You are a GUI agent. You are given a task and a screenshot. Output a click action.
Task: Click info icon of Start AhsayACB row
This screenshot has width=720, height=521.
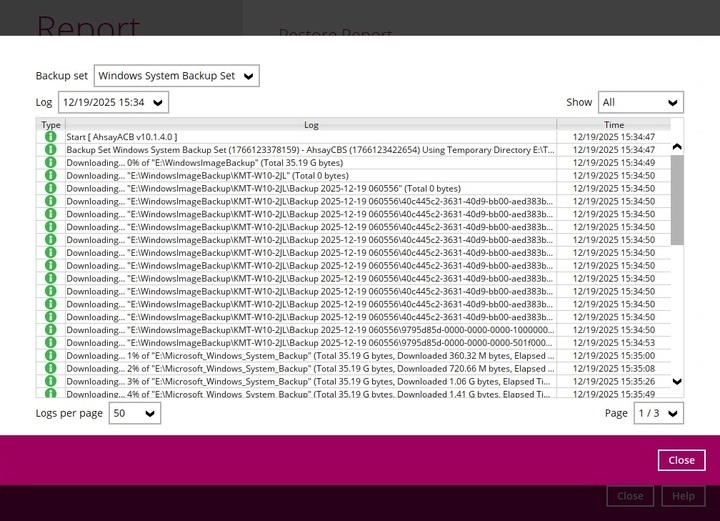tap(51, 137)
